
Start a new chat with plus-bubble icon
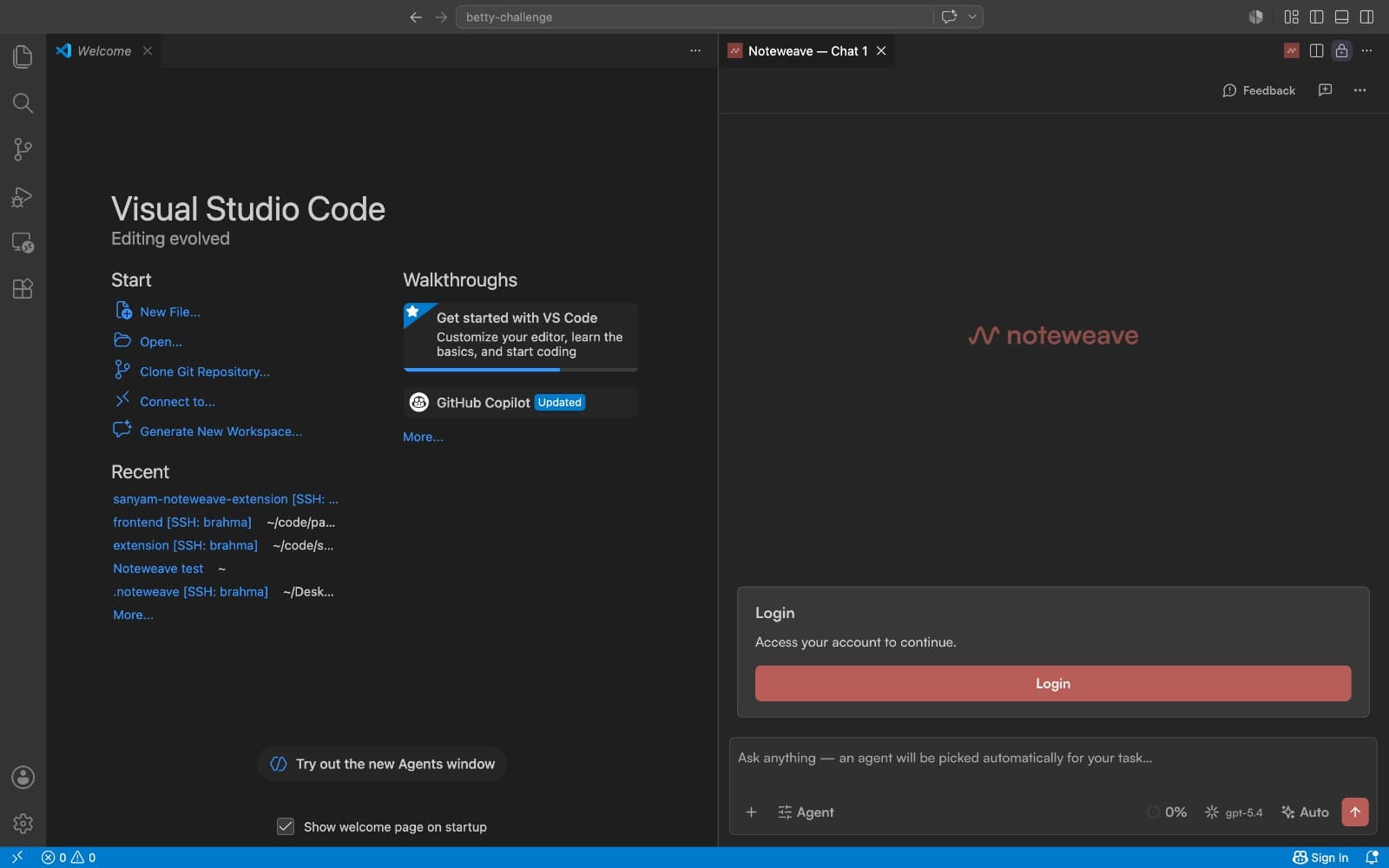pyautogui.click(x=1325, y=90)
